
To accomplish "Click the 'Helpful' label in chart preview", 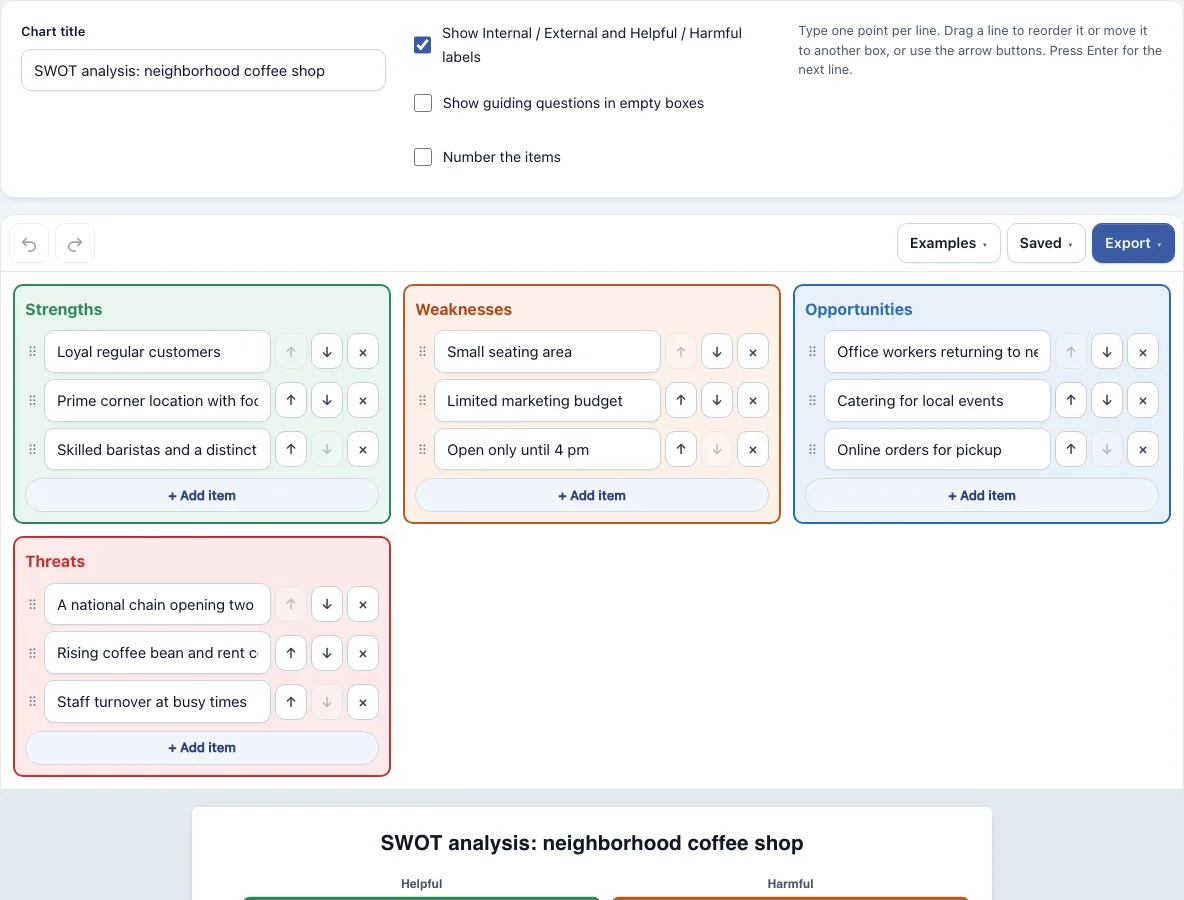I will click(421, 883).
